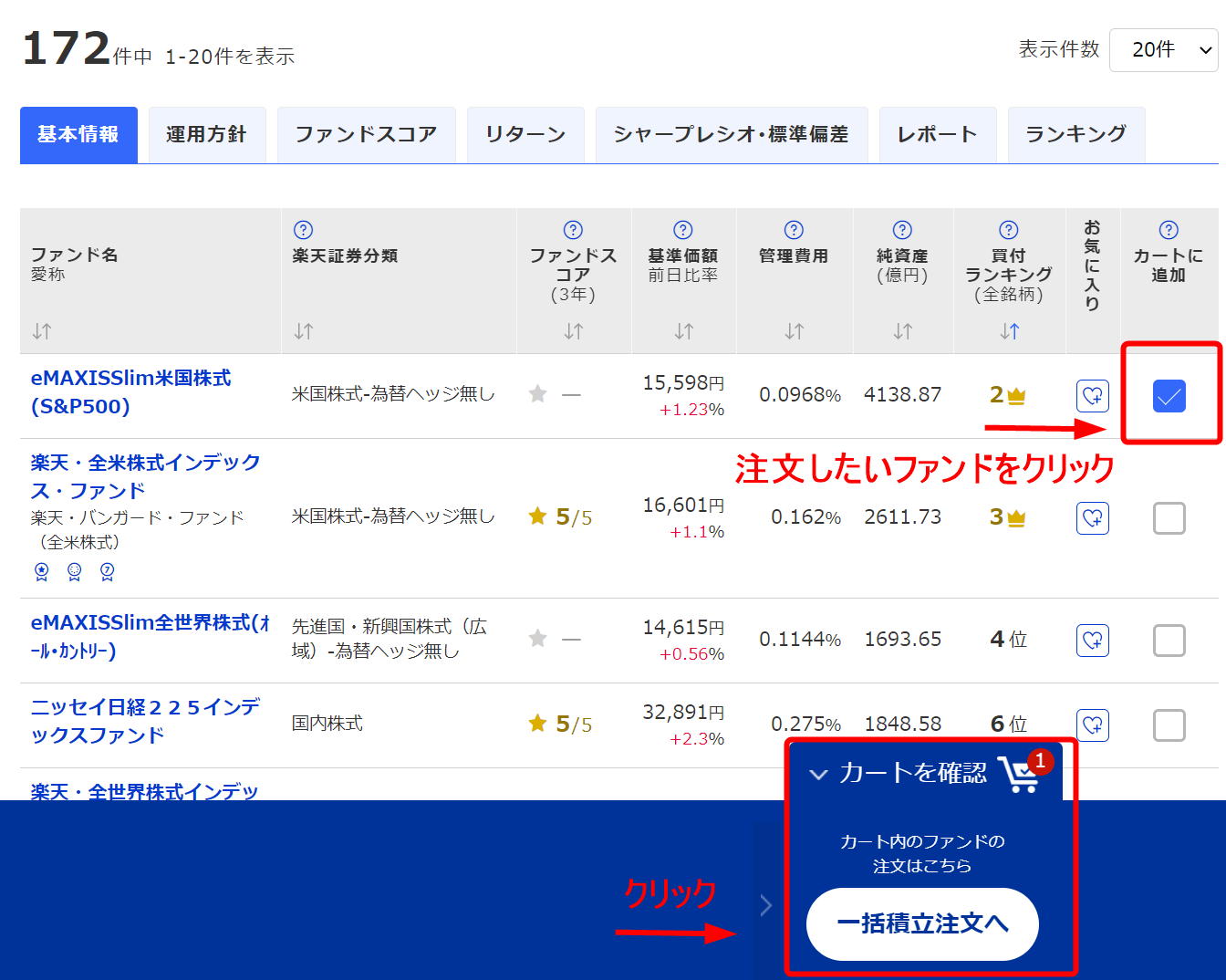This screenshot has width=1226, height=980.
Task: Click 先進国・新興国株式 classification text
Action: 390,639
